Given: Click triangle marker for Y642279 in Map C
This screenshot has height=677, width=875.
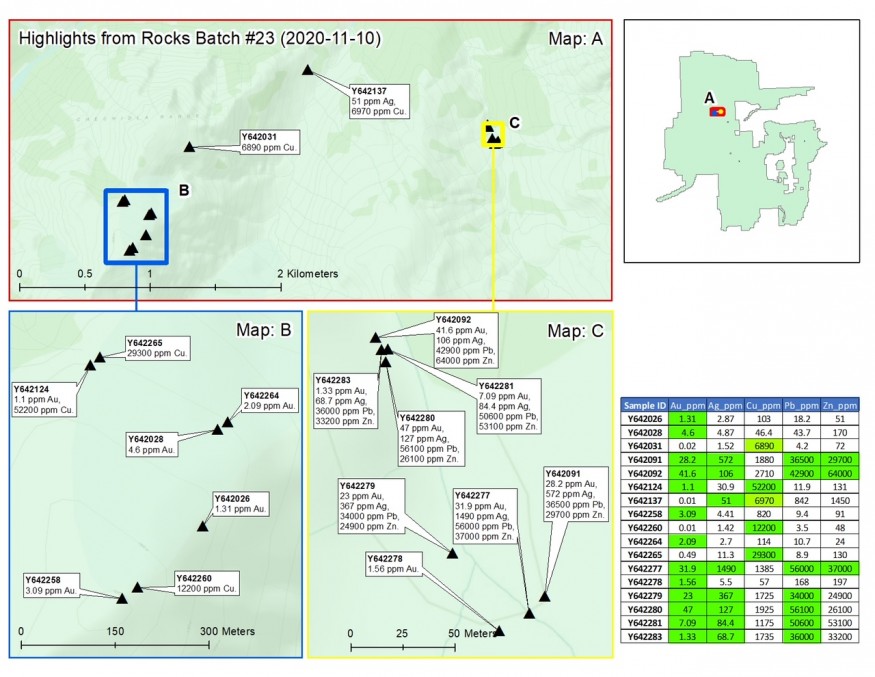Looking at the screenshot, I should coord(453,553).
